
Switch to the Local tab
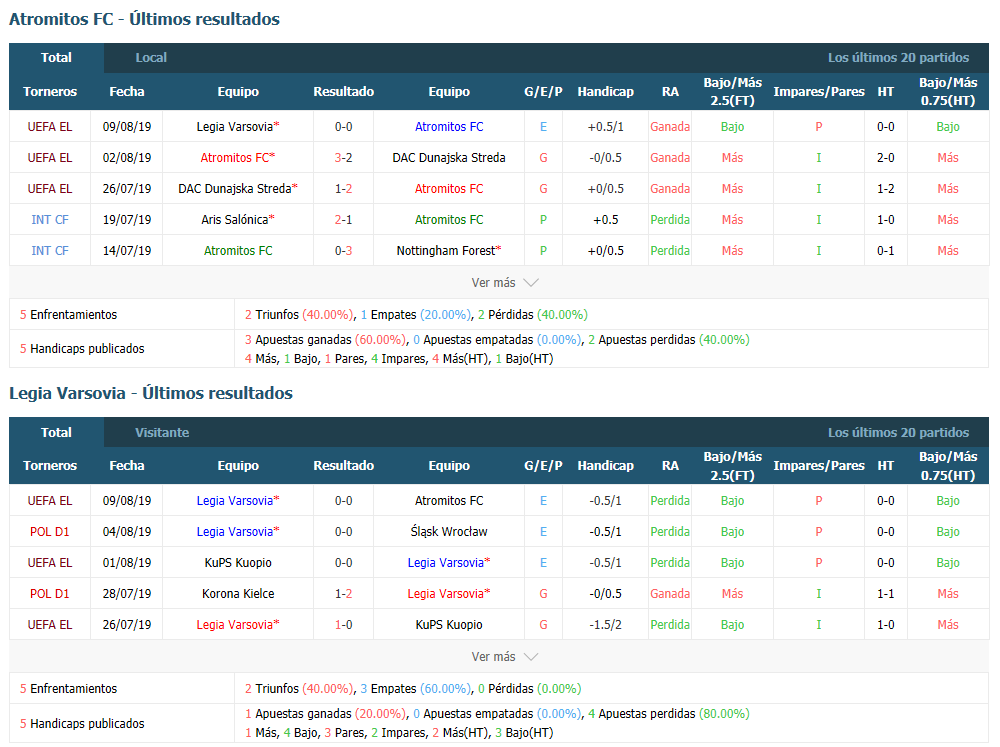[151, 57]
